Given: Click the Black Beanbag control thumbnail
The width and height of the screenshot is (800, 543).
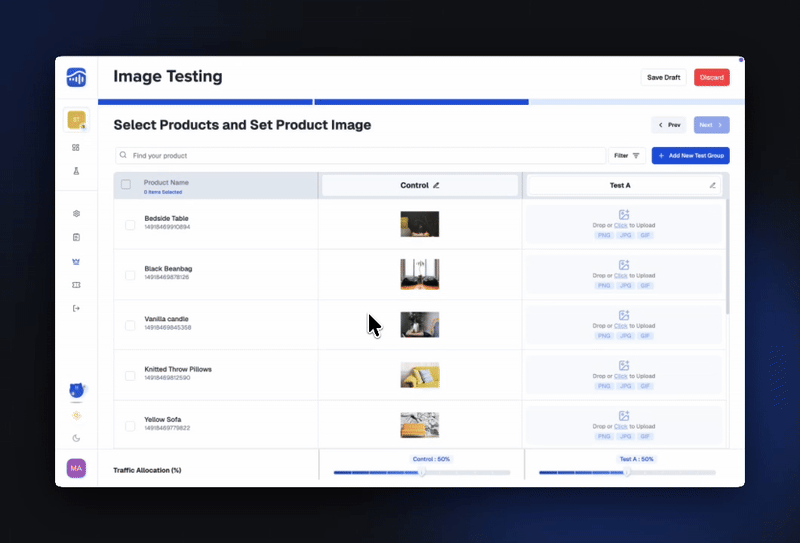Looking at the screenshot, I should coord(420,274).
